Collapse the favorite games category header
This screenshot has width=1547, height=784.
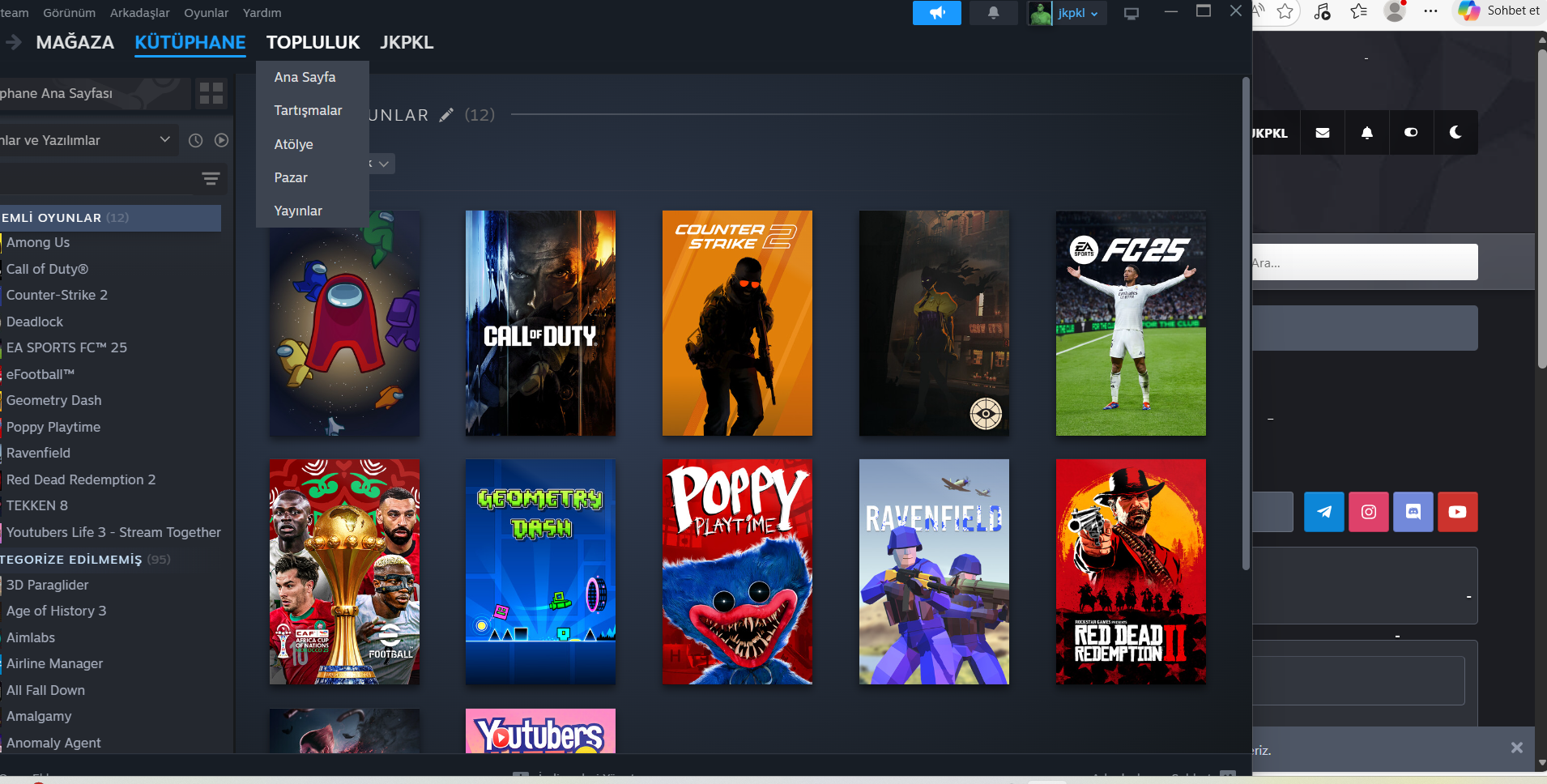click(x=110, y=218)
